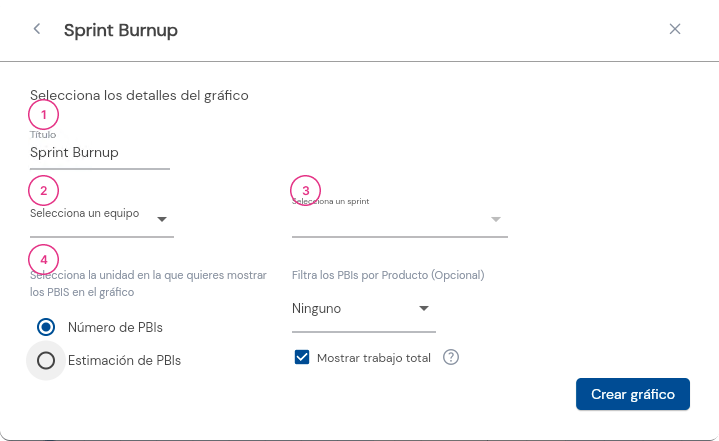Open the Selecciona un sprint dropdown
Viewport: 719px width, 441px height.
(400, 219)
